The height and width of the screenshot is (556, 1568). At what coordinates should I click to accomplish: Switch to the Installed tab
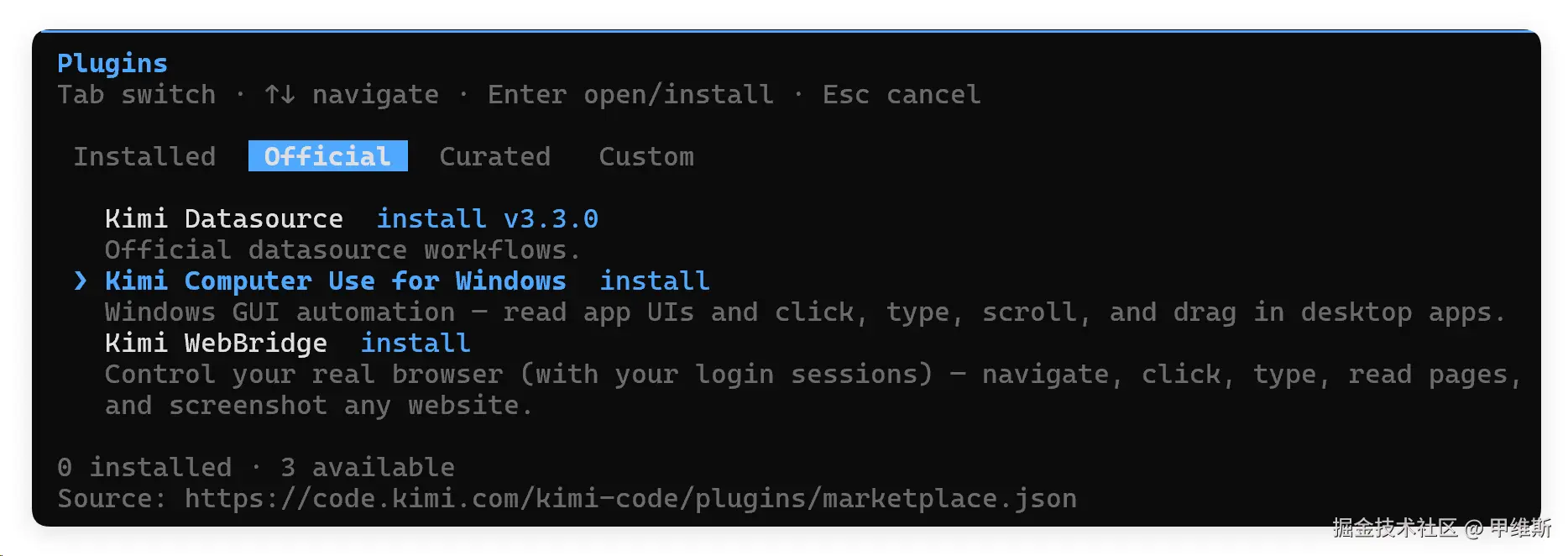click(x=144, y=156)
